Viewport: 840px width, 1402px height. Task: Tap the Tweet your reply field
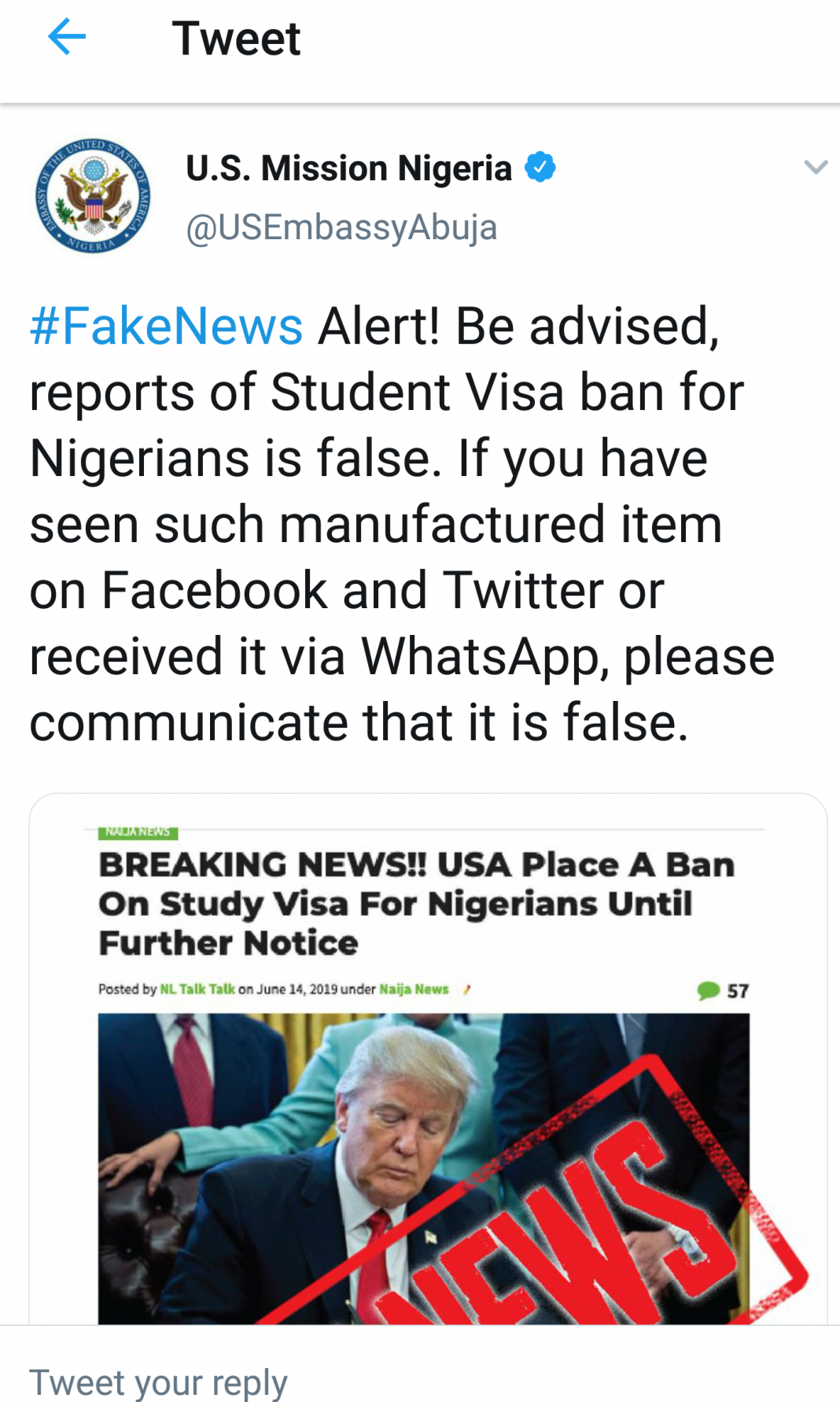pyautogui.click(x=157, y=1382)
